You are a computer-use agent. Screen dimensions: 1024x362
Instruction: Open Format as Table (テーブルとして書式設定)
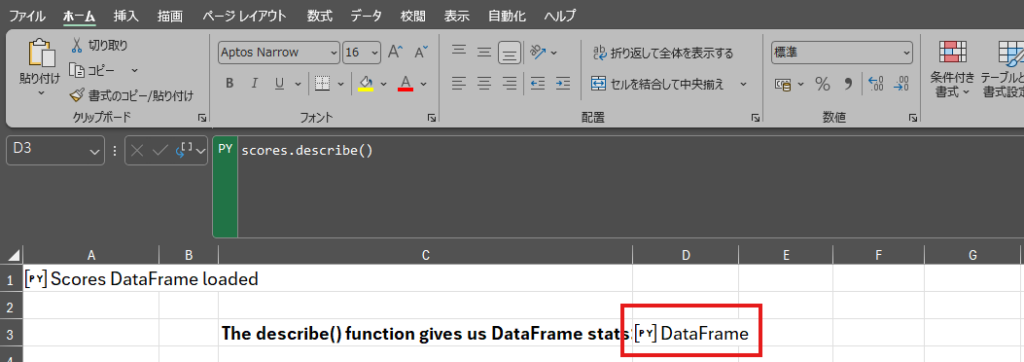click(1002, 69)
